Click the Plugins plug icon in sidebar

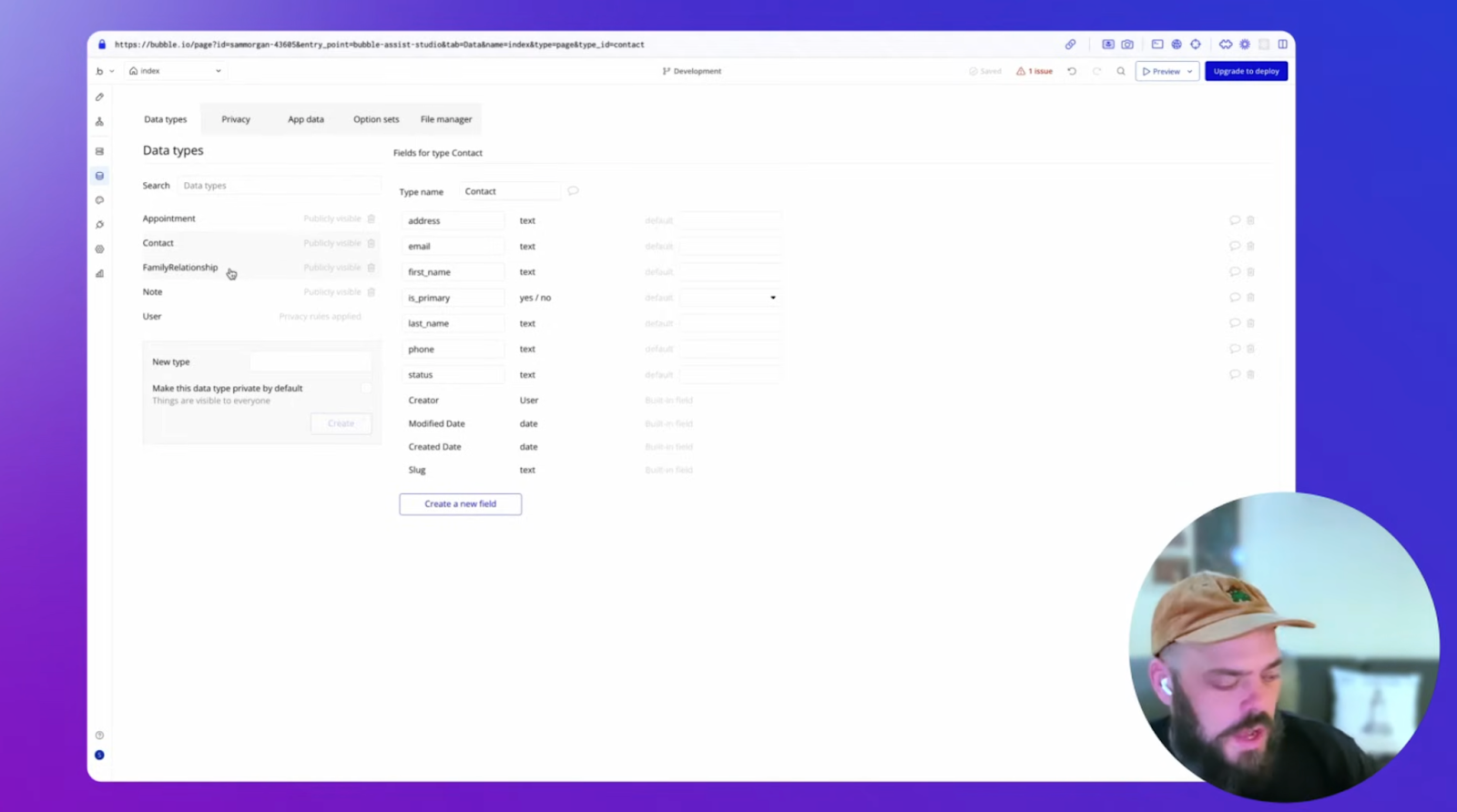(99, 225)
